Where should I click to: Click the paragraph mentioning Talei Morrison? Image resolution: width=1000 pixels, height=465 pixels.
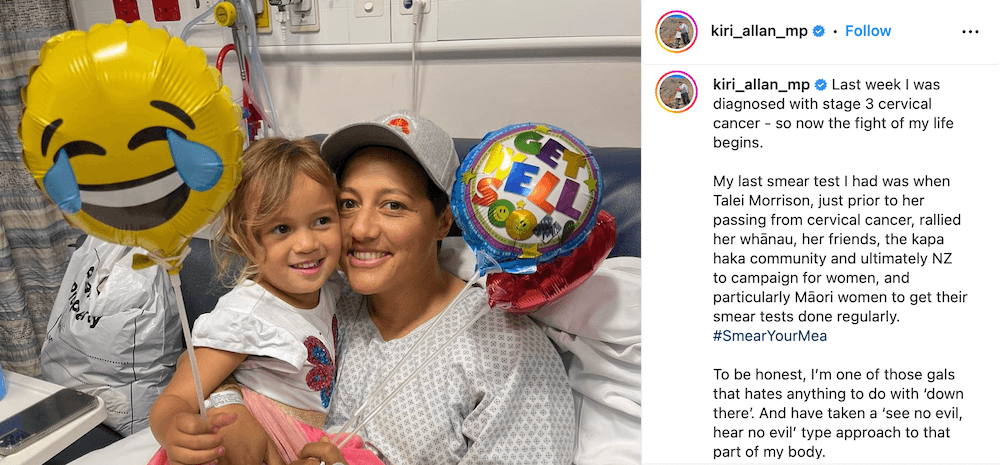tap(840, 258)
